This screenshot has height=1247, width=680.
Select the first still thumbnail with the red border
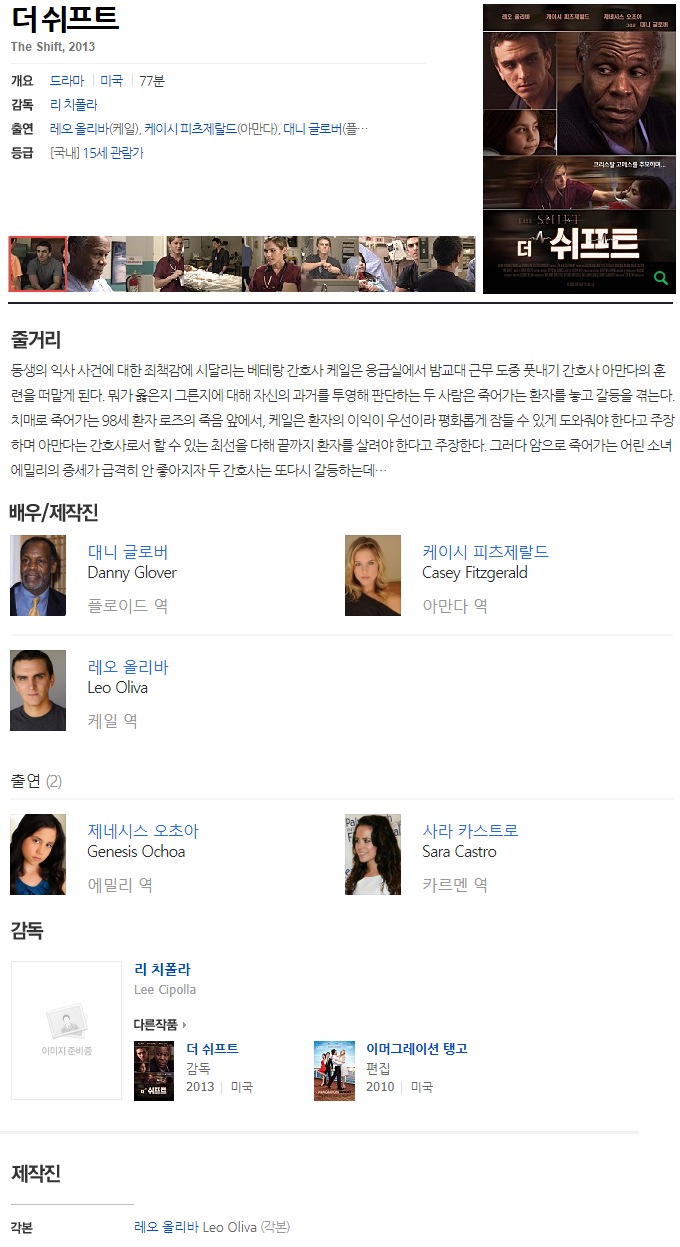(38, 264)
